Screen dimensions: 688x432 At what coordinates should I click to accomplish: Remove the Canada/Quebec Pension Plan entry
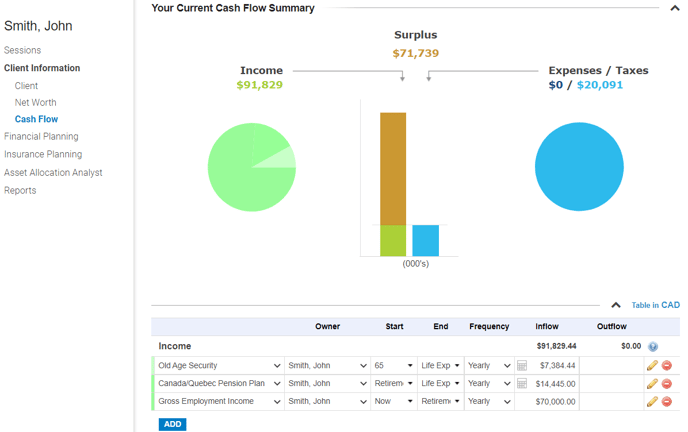[667, 384]
